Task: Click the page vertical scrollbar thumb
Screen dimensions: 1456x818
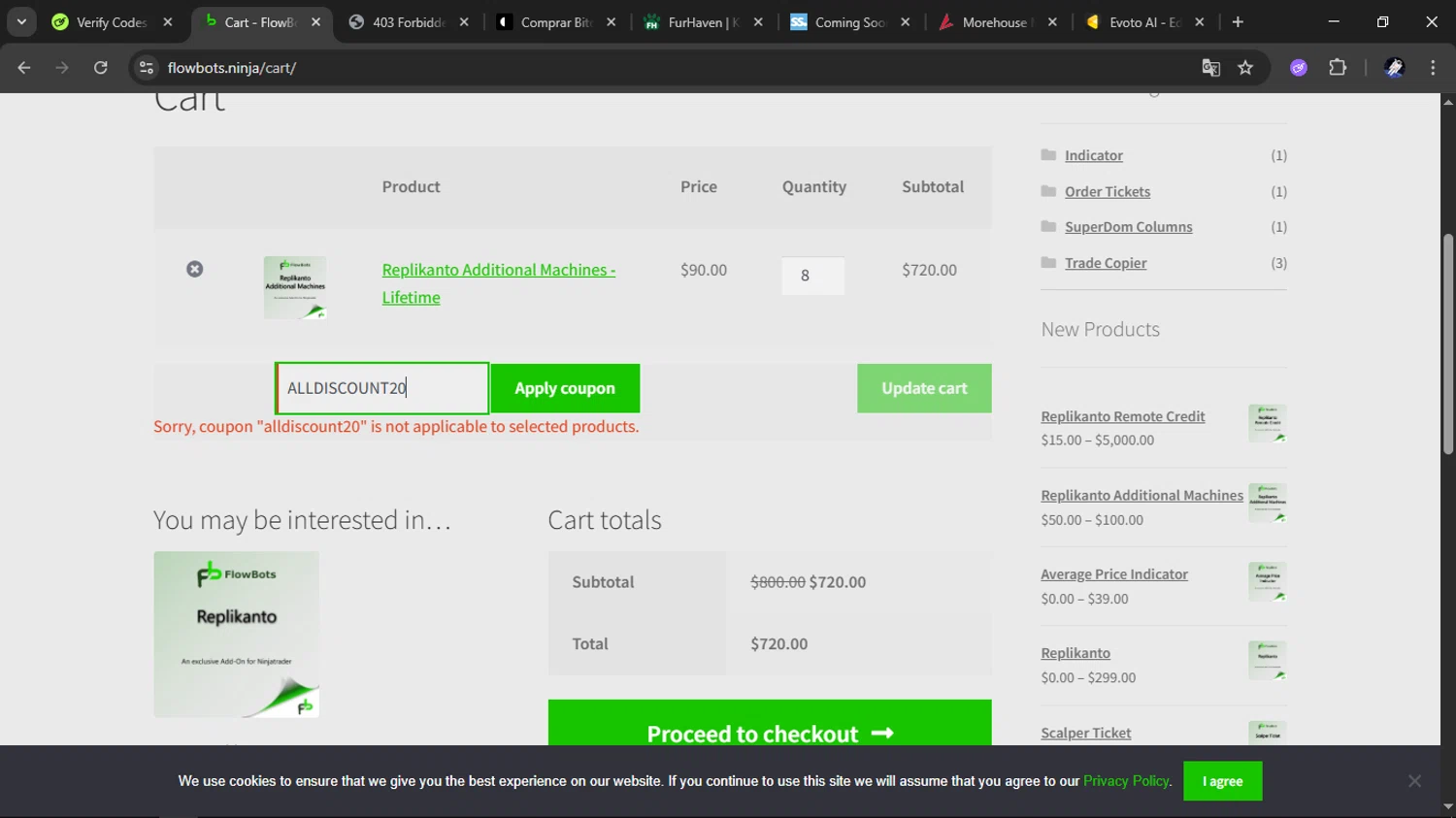Action: coord(1448,344)
